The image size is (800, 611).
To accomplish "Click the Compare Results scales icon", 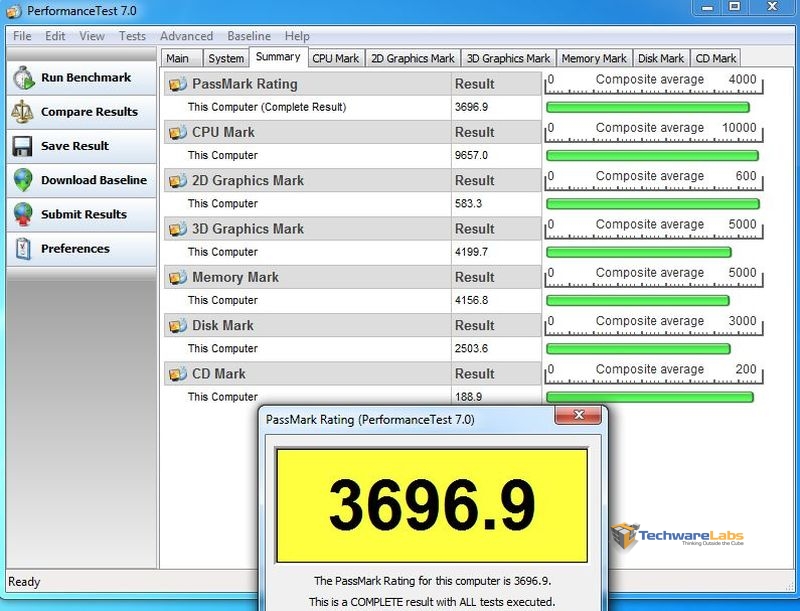I will (x=22, y=112).
